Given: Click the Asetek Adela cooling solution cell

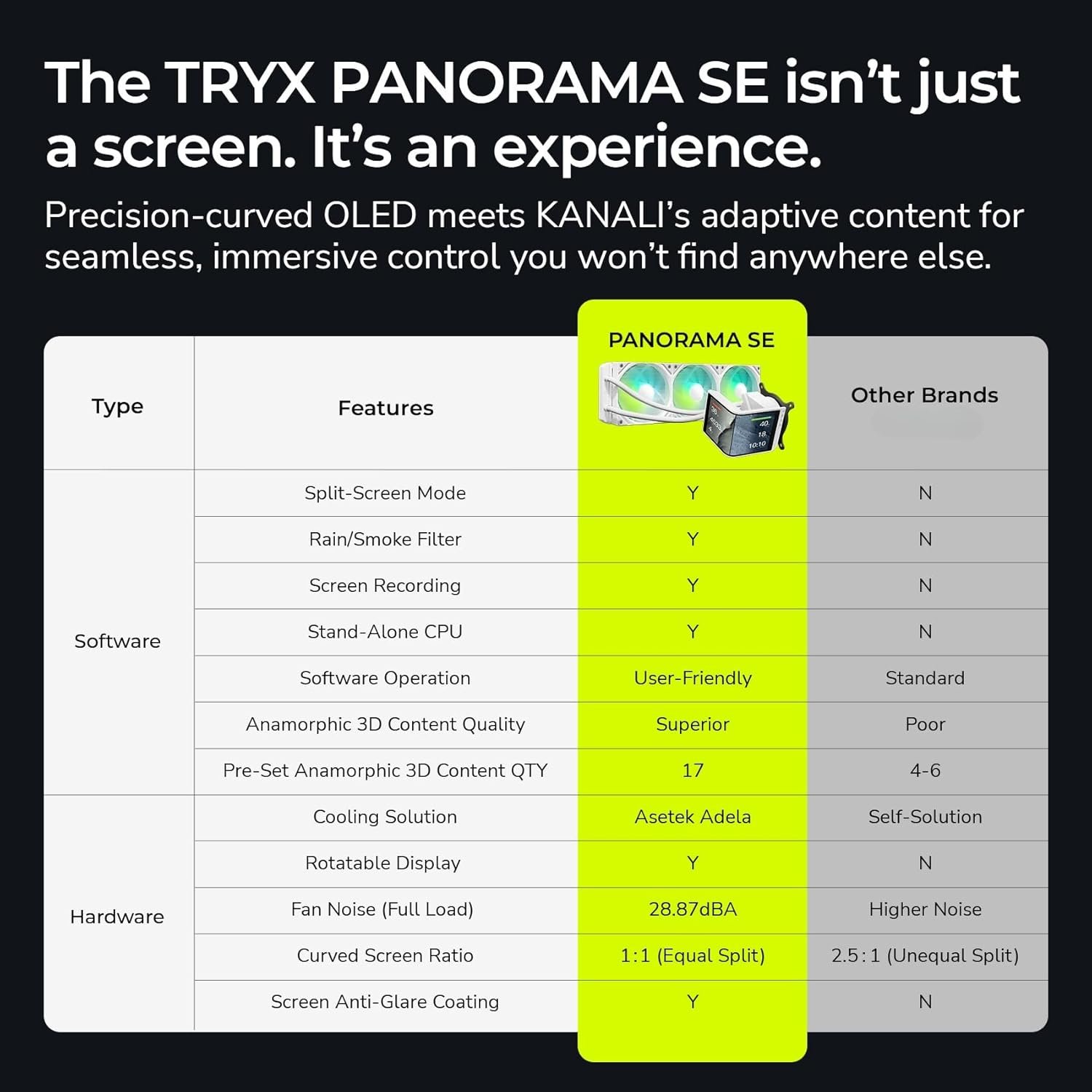Looking at the screenshot, I should (x=692, y=817).
